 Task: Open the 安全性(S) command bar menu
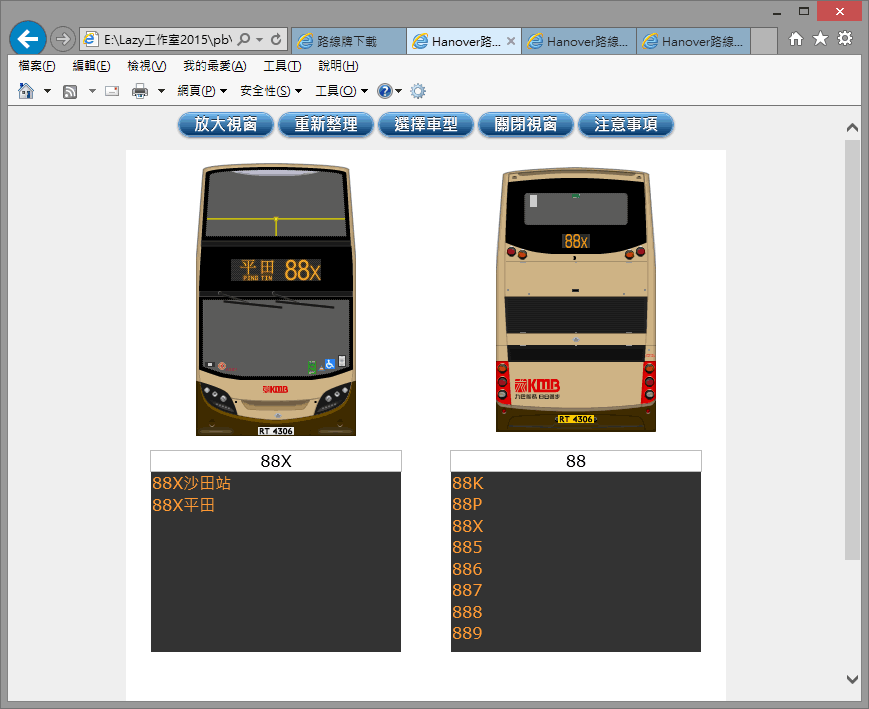pyautogui.click(x=270, y=91)
